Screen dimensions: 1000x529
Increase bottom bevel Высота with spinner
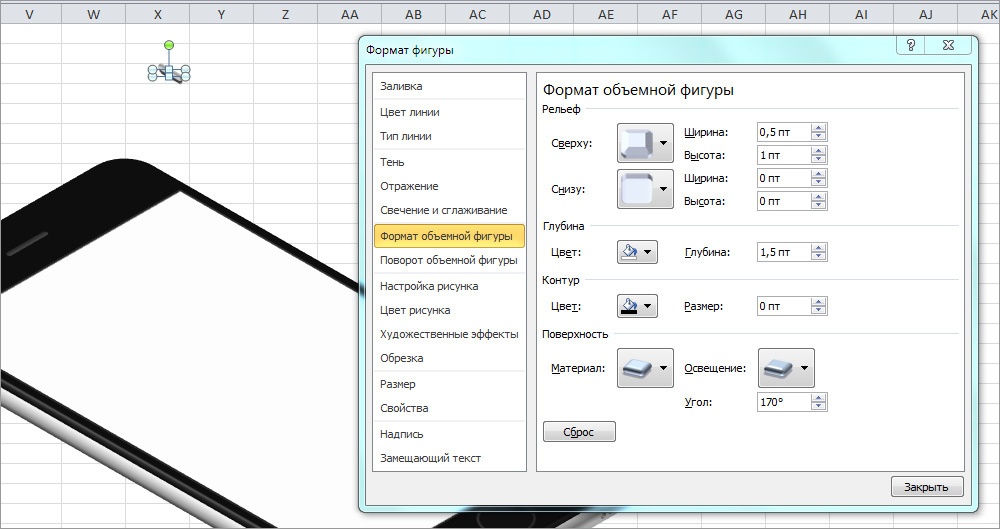pos(819,197)
